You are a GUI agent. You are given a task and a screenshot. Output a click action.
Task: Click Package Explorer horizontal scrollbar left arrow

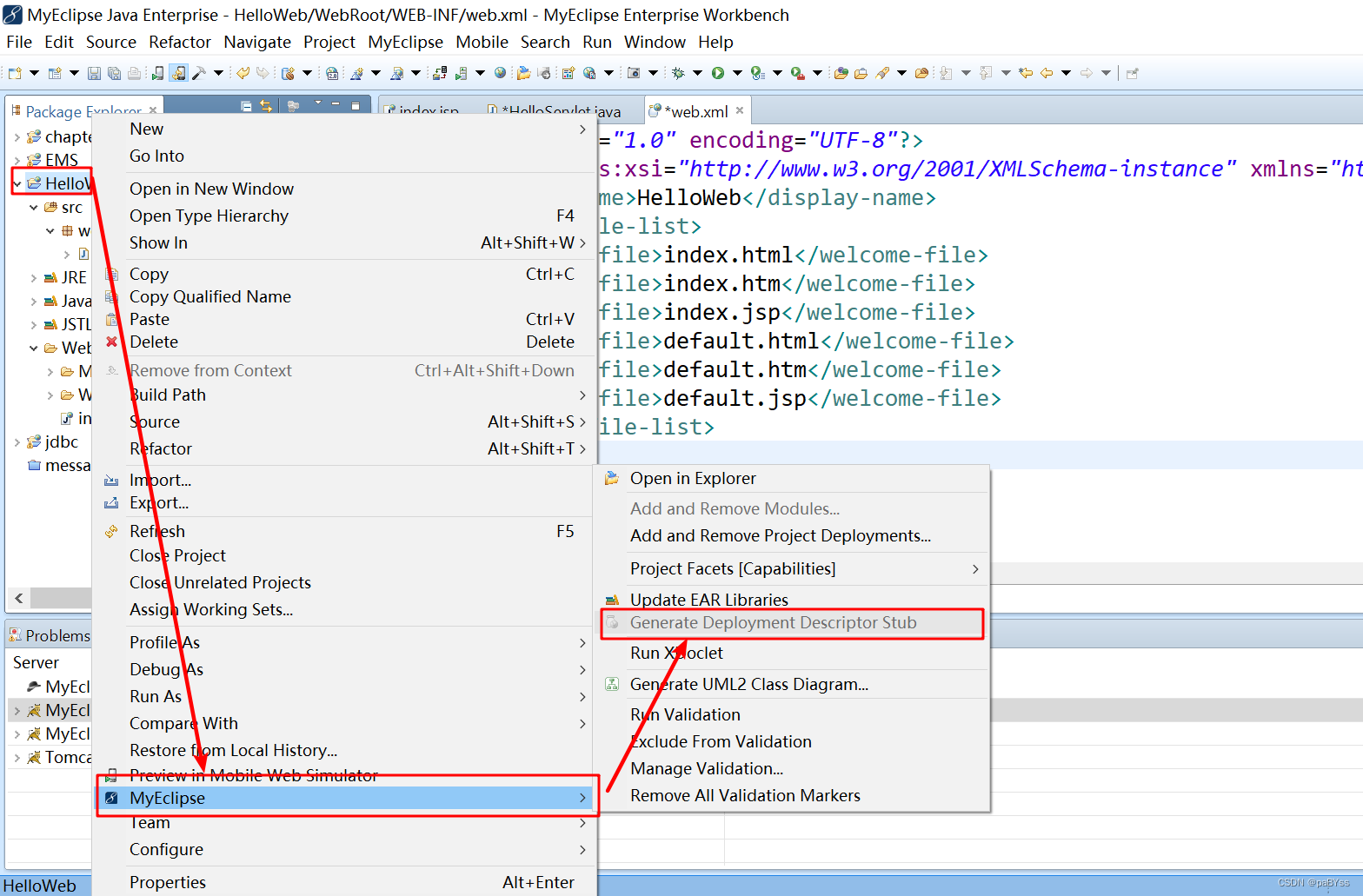[x=18, y=598]
